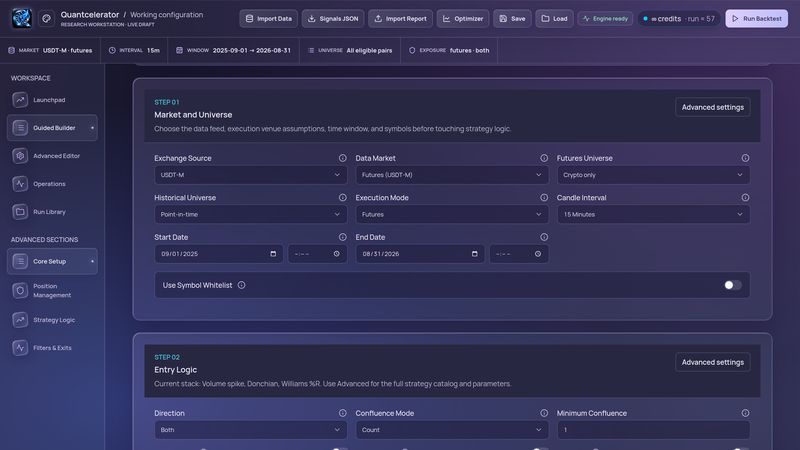The height and width of the screenshot is (450, 800).
Task: Click the Engine ready status badge
Action: pyautogui.click(x=605, y=19)
